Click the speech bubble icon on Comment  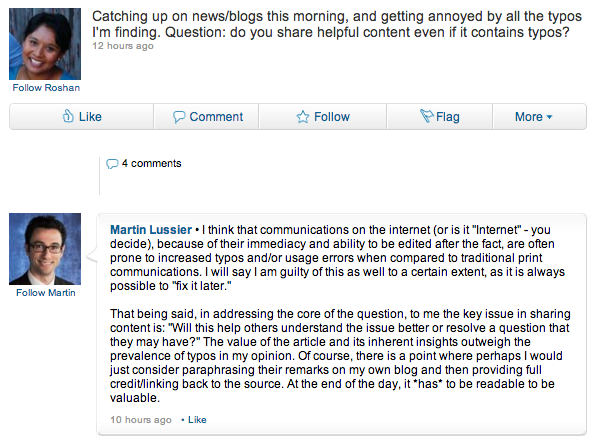179,117
